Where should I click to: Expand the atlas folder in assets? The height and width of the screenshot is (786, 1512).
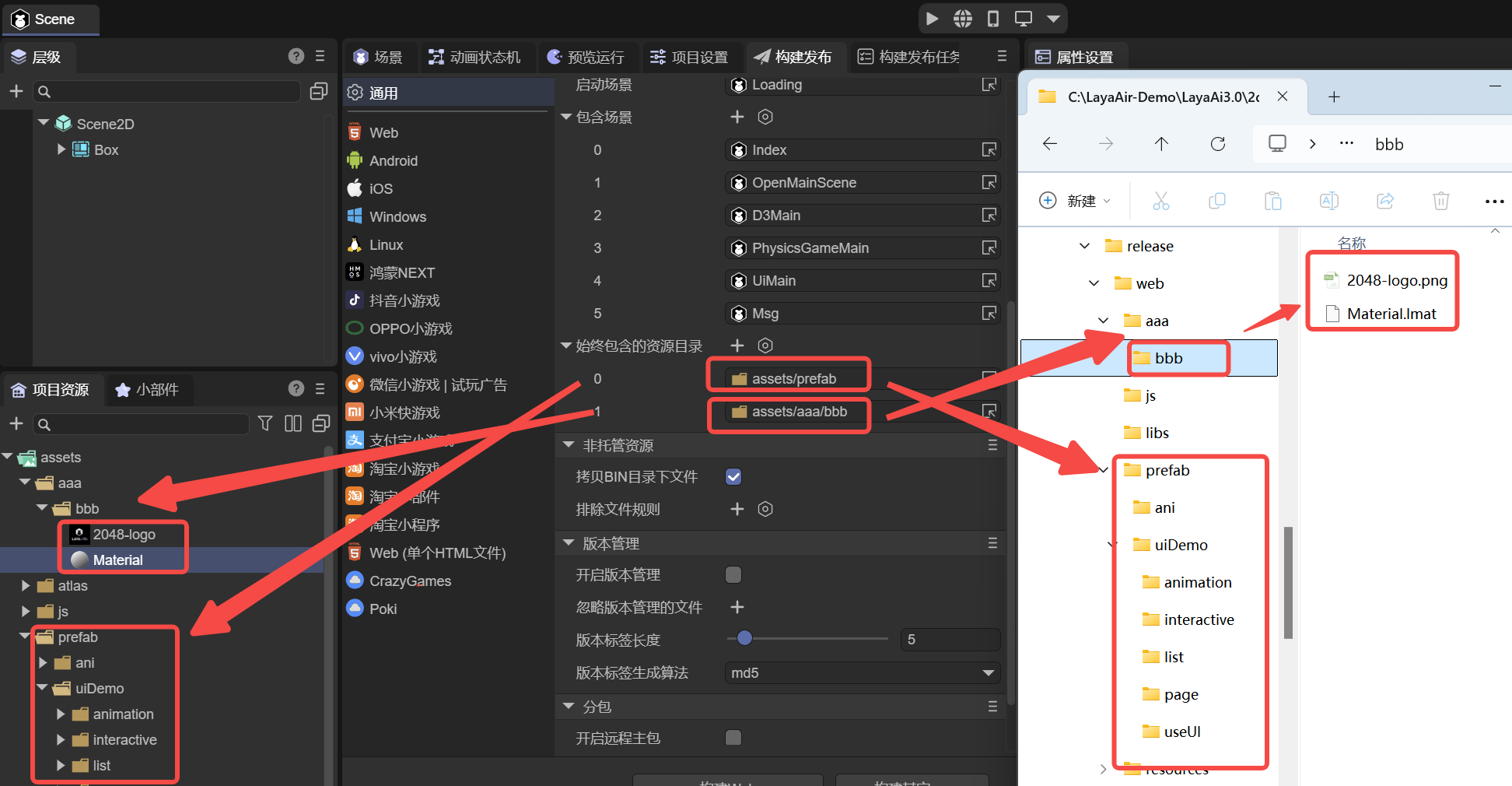tap(26, 586)
